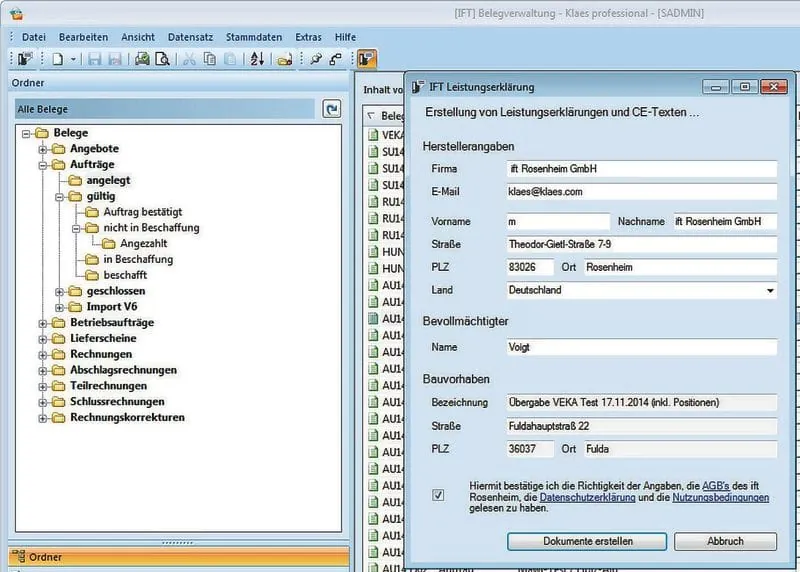
Task: Expand the Lieferscheine tree node
Action: click(43, 338)
